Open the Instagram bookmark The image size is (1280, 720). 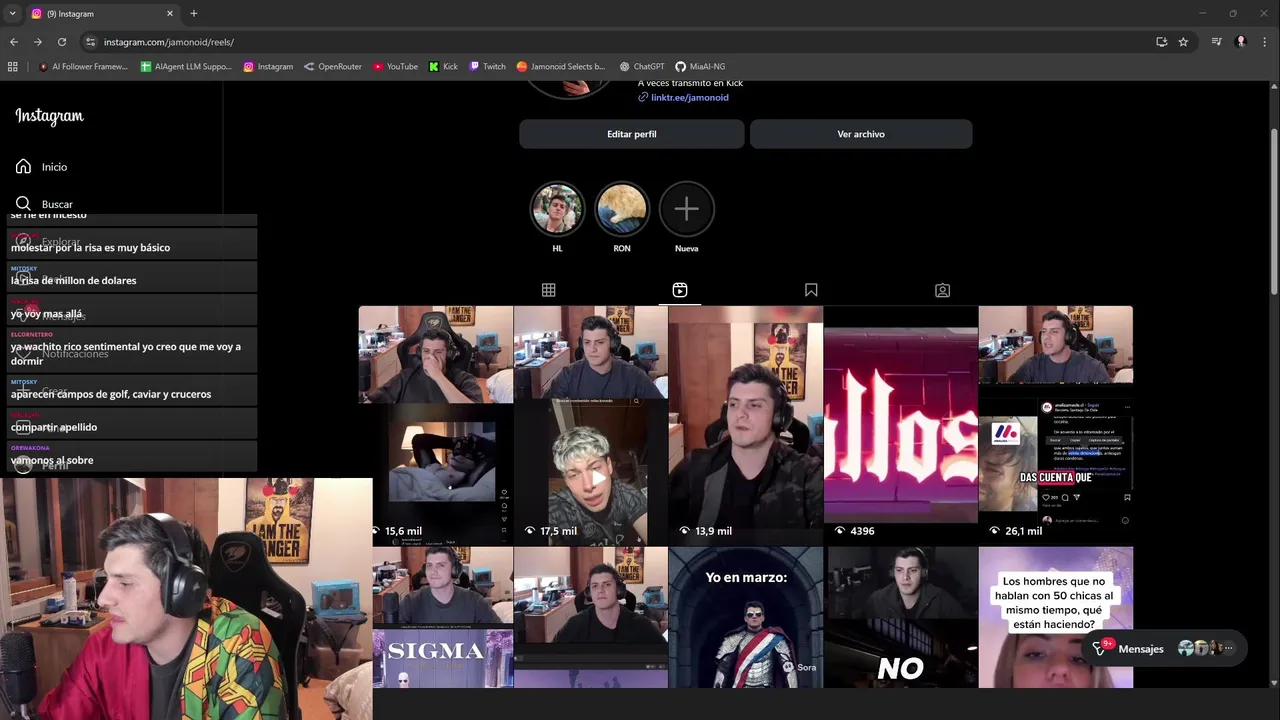pyautogui.click(x=269, y=67)
